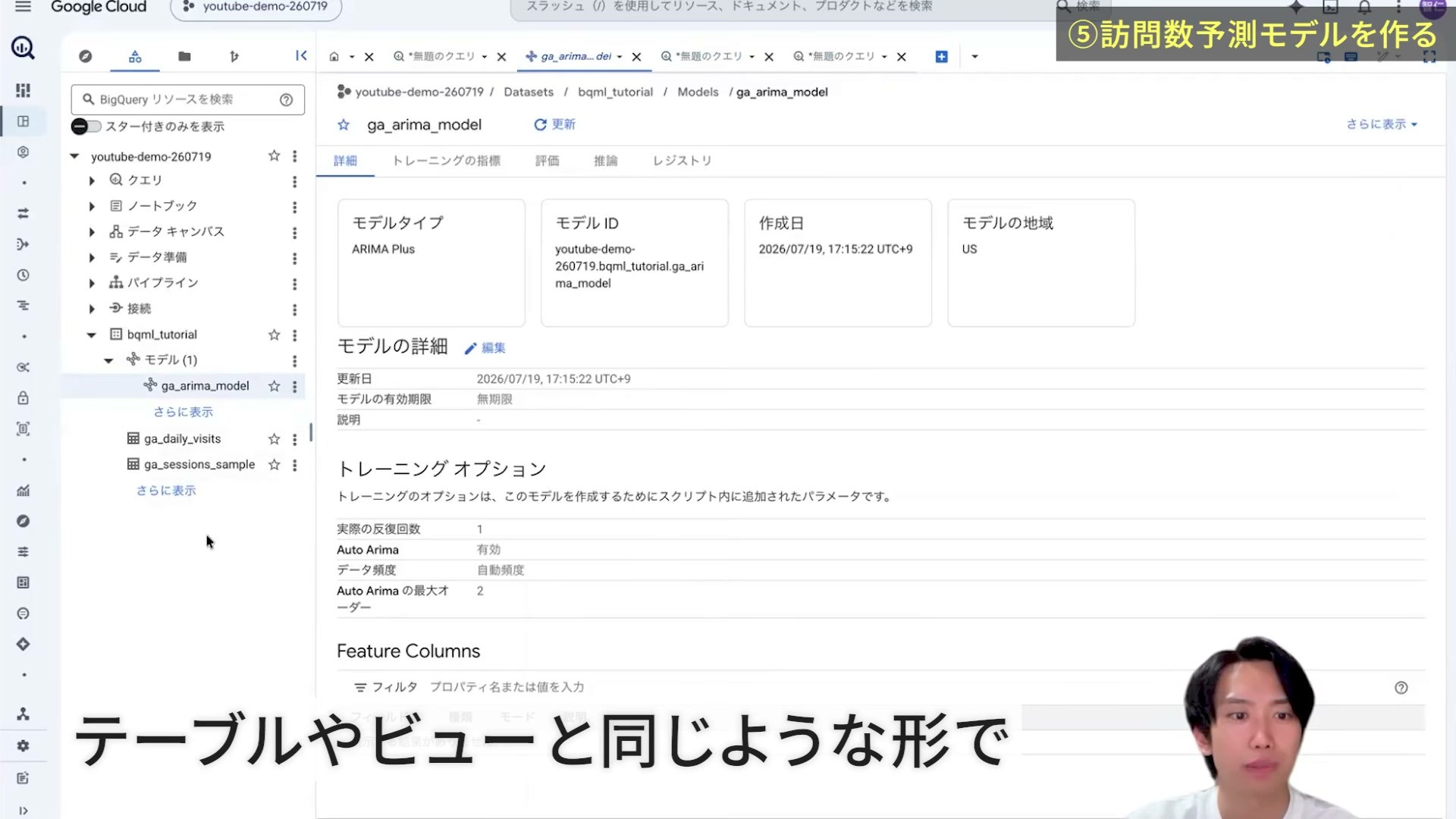Open the folder icon tab
The height and width of the screenshot is (819, 1456).
[x=184, y=56]
